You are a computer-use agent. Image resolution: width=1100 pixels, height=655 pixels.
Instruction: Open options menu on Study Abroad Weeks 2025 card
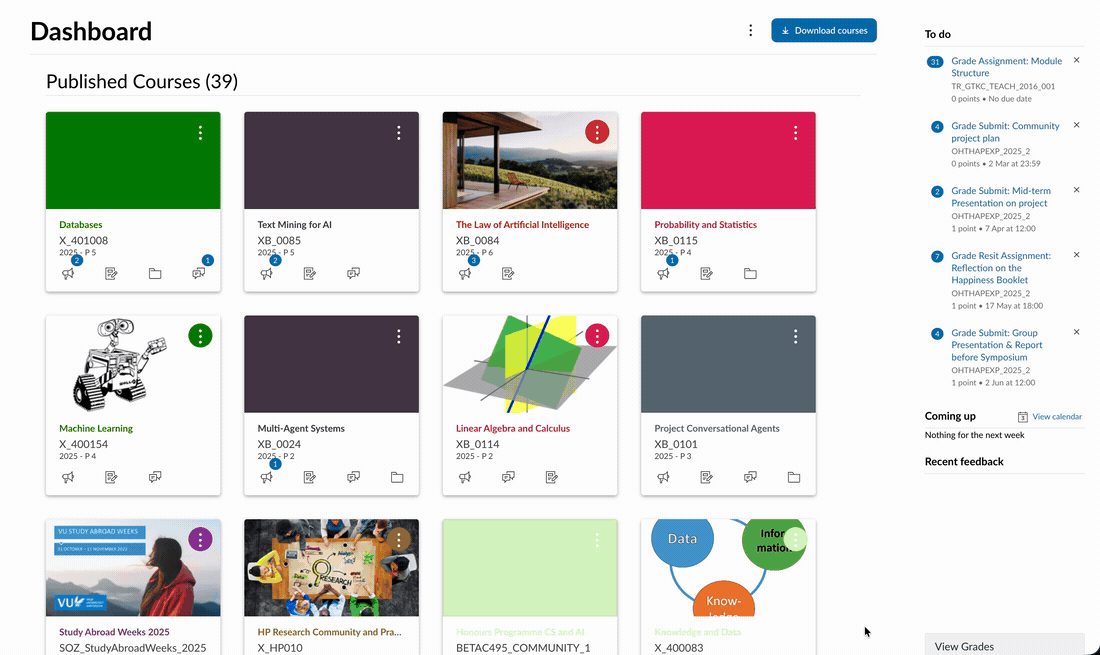(x=201, y=539)
